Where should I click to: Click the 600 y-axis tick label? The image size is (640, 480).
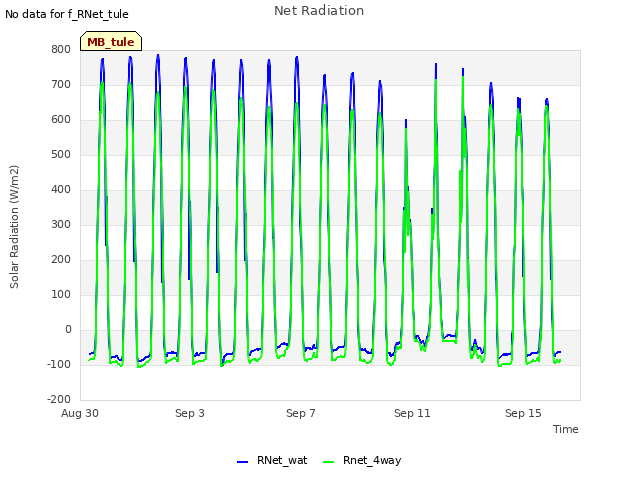61,120
